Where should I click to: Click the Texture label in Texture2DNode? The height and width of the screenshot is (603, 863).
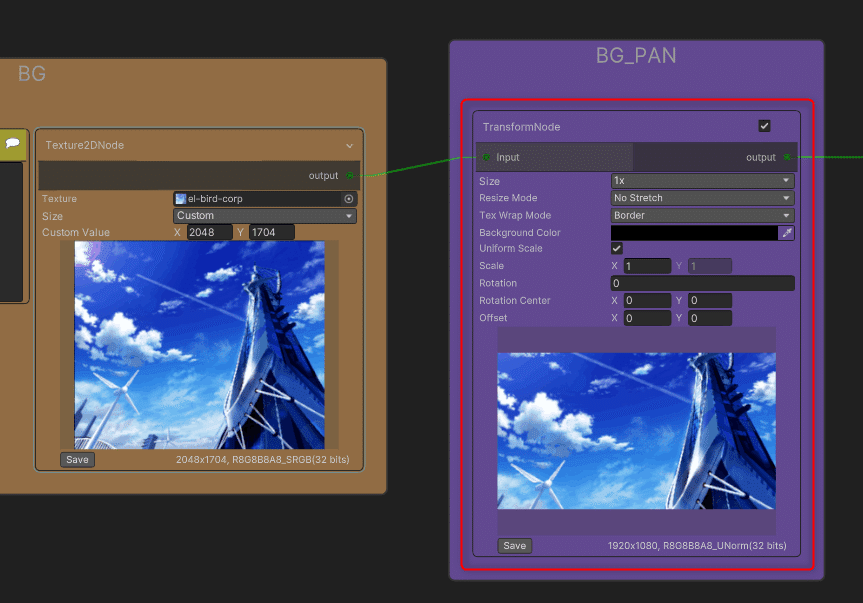point(59,199)
